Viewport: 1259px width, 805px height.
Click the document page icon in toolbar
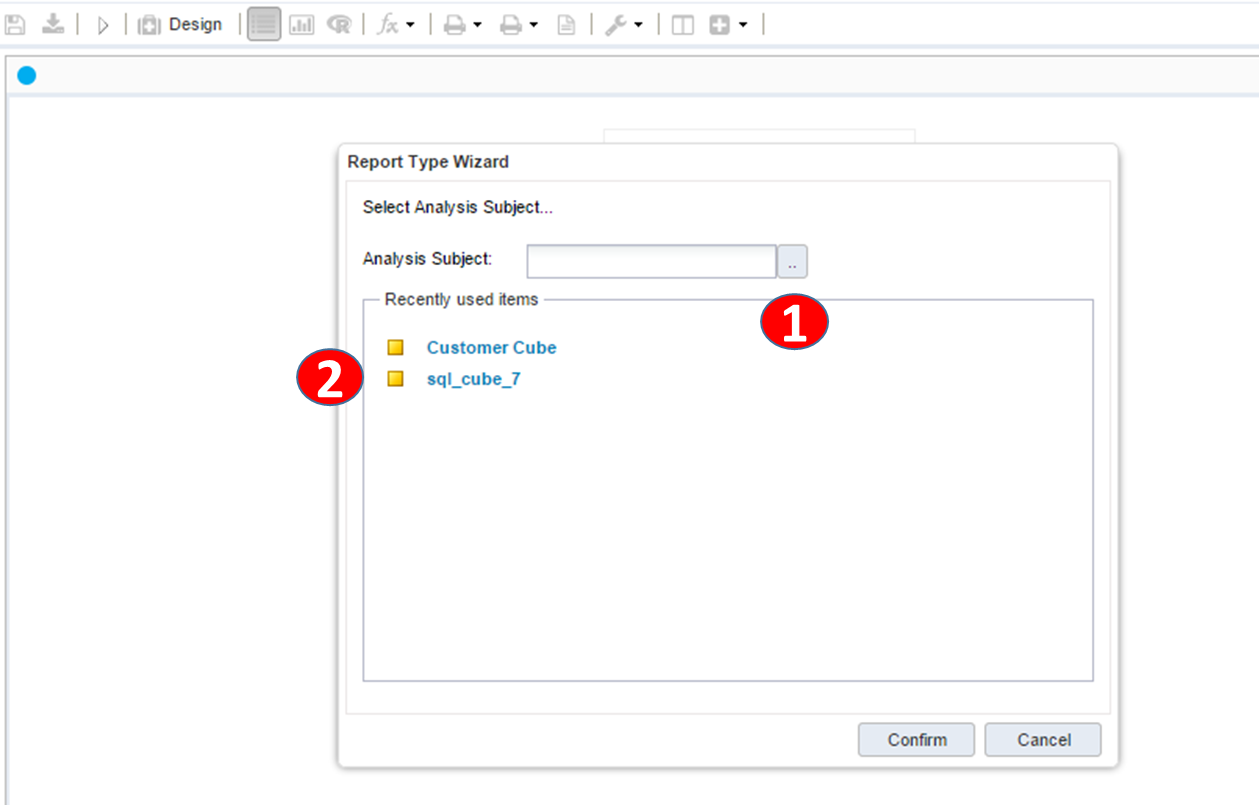point(566,25)
